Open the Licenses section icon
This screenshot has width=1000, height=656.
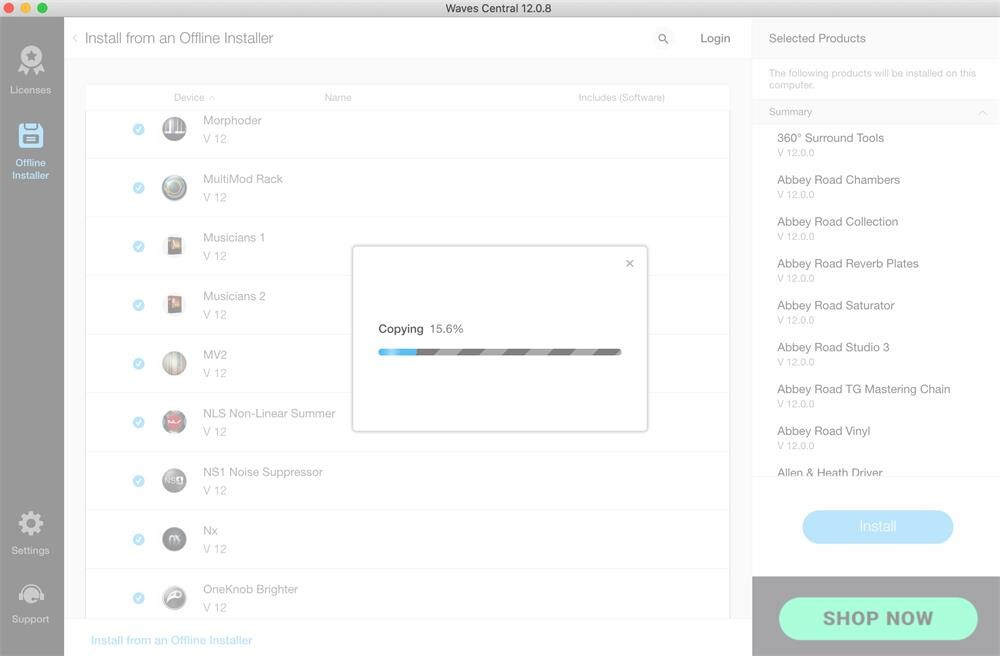[x=31, y=61]
